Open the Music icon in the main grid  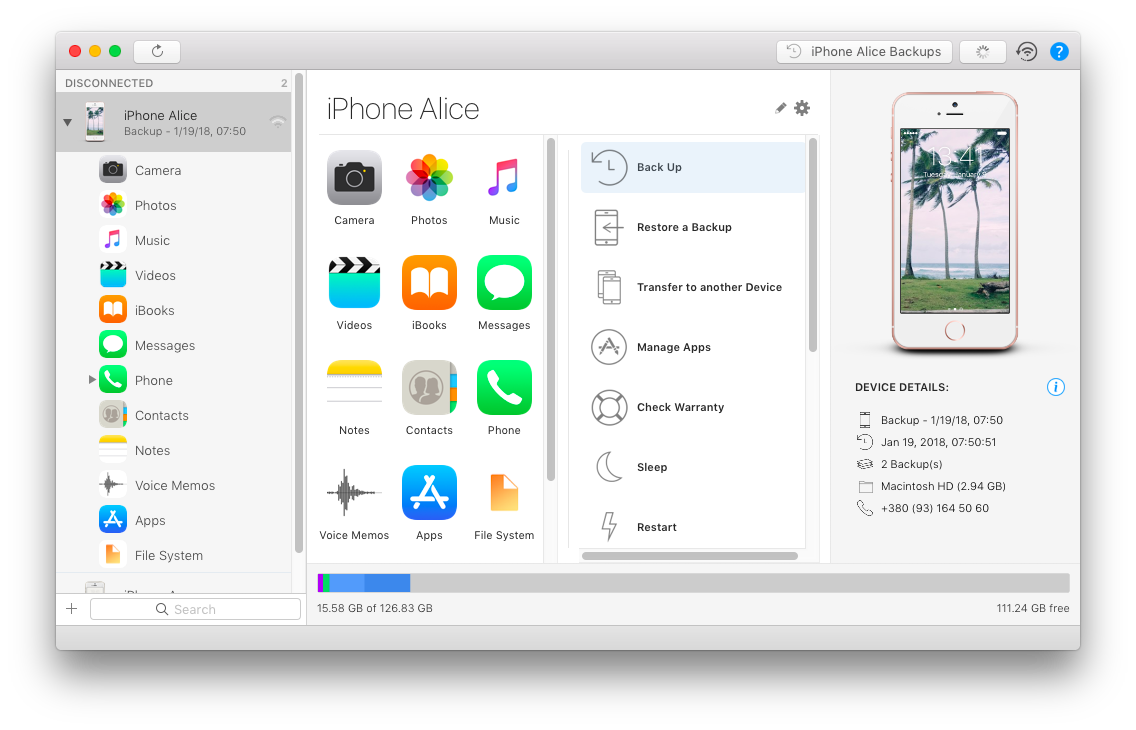(x=504, y=178)
